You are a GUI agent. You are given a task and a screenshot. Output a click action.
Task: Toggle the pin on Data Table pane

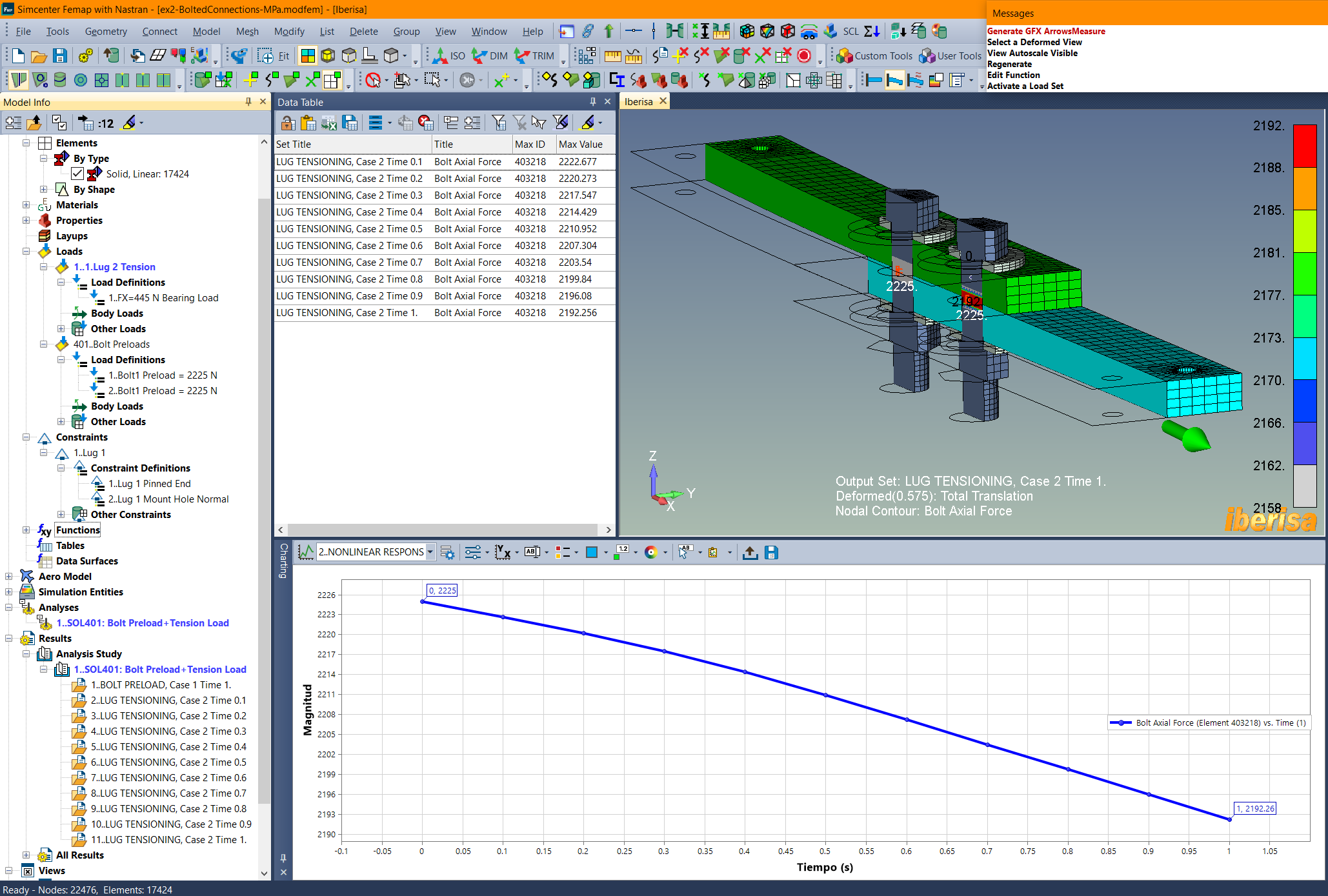tap(593, 102)
